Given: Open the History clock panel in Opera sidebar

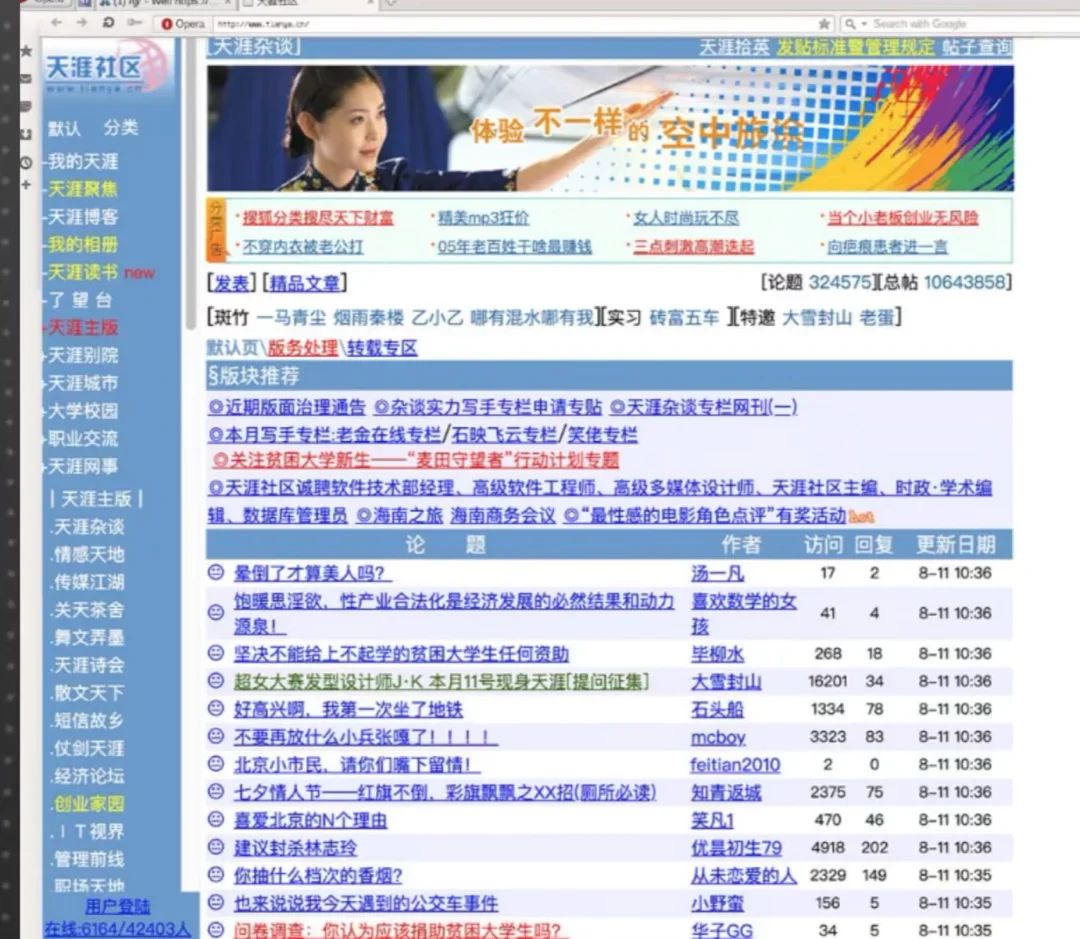Looking at the screenshot, I should [x=26, y=163].
